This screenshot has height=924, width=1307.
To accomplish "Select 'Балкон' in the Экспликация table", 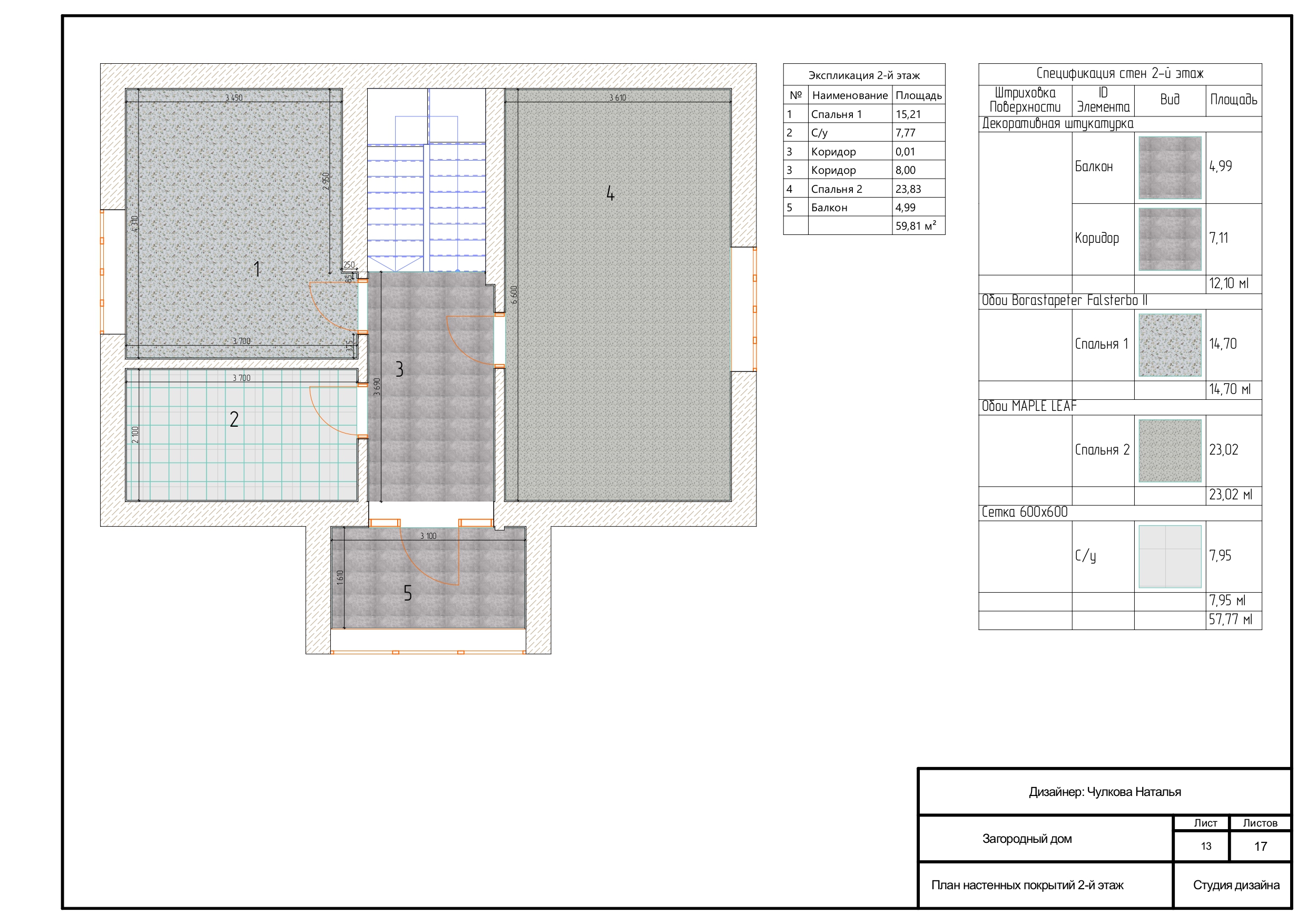I will click(829, 208).
